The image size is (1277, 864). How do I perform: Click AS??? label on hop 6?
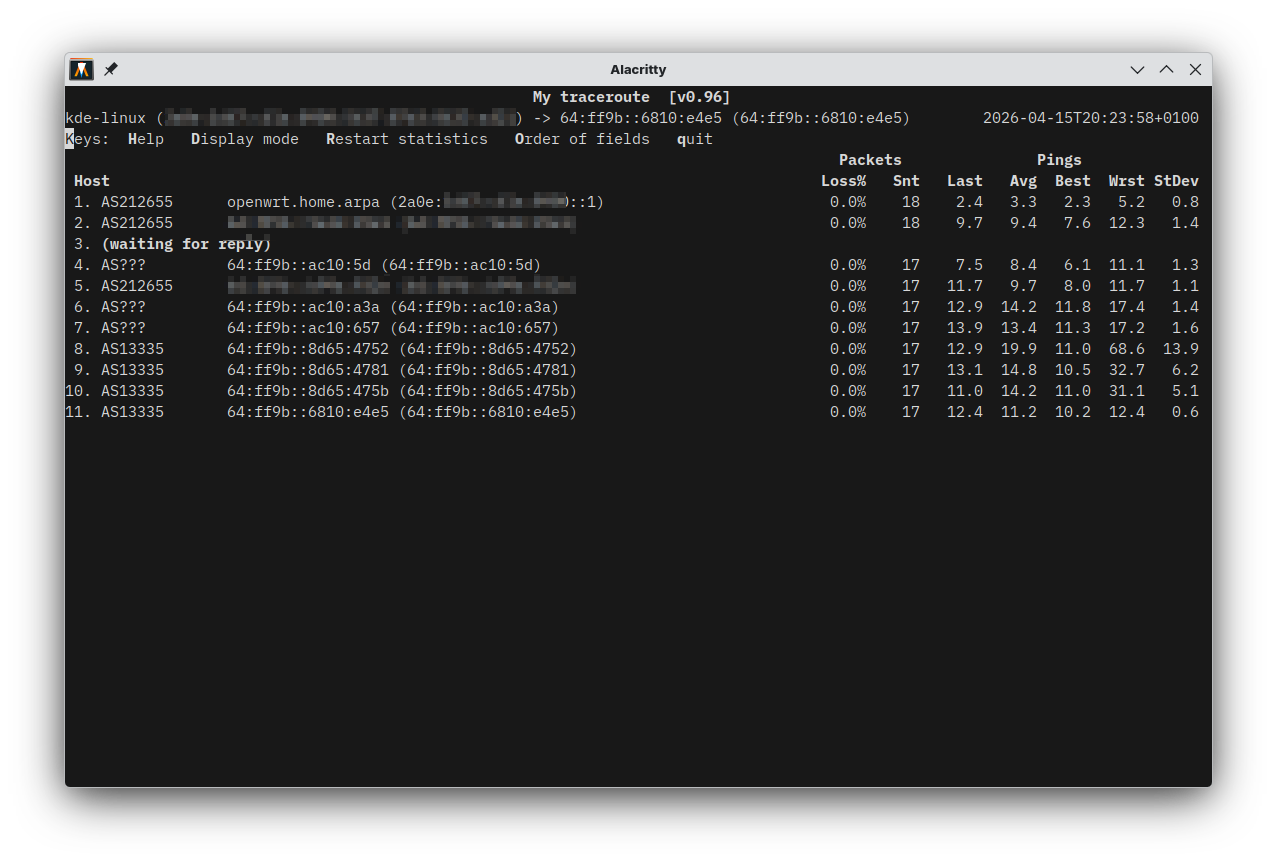click(x=123, y=307)
